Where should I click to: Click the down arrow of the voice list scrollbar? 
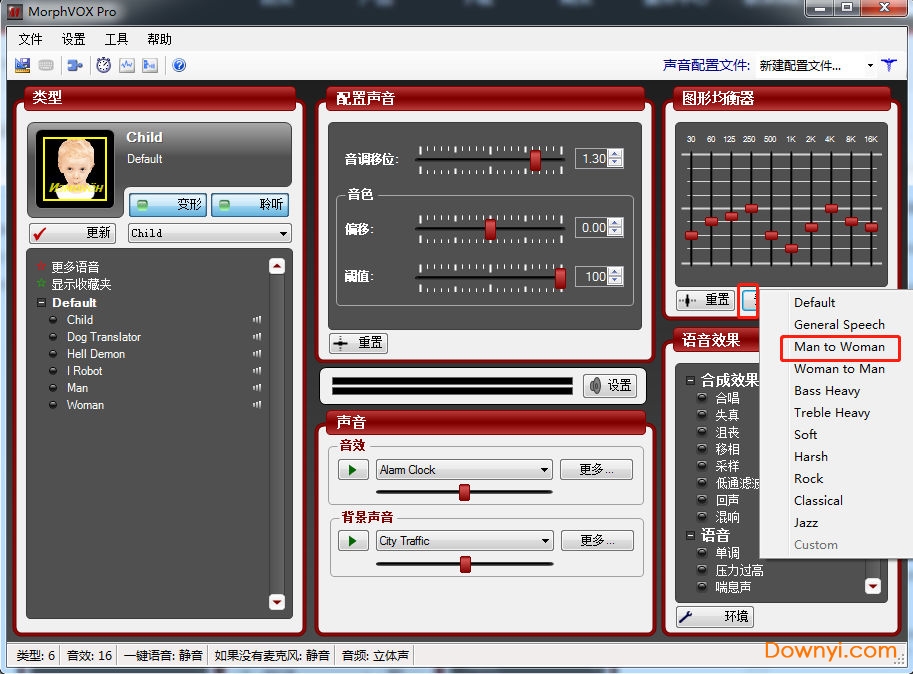coord(277,603)
